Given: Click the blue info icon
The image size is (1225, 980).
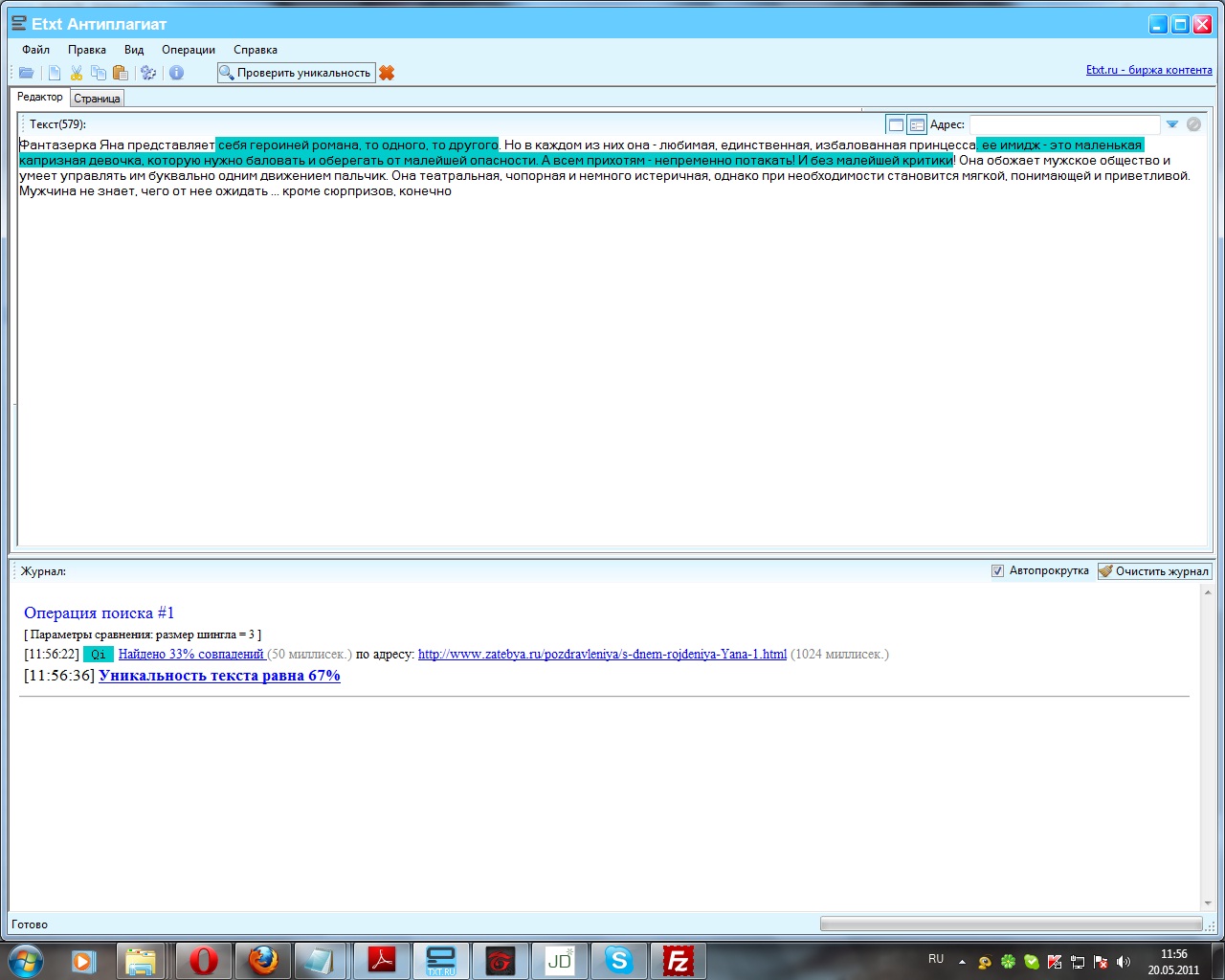Looking at the screenshot, I should point(176,73).
